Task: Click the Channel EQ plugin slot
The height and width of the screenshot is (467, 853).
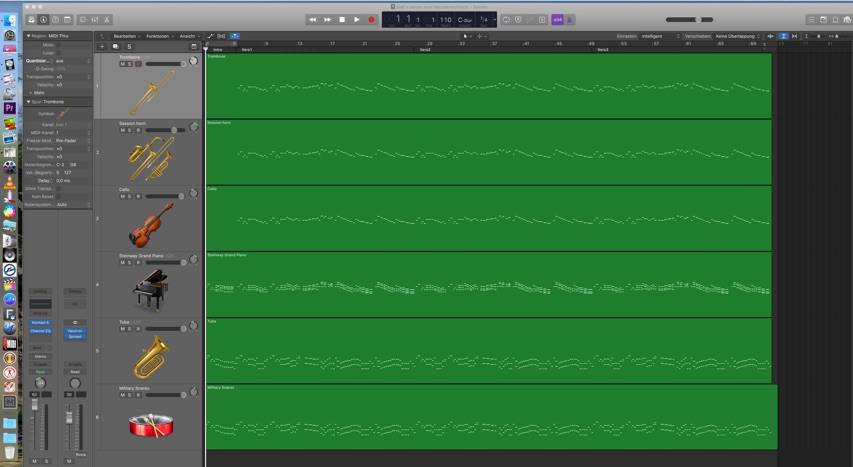Action: (x=40, y=331)
